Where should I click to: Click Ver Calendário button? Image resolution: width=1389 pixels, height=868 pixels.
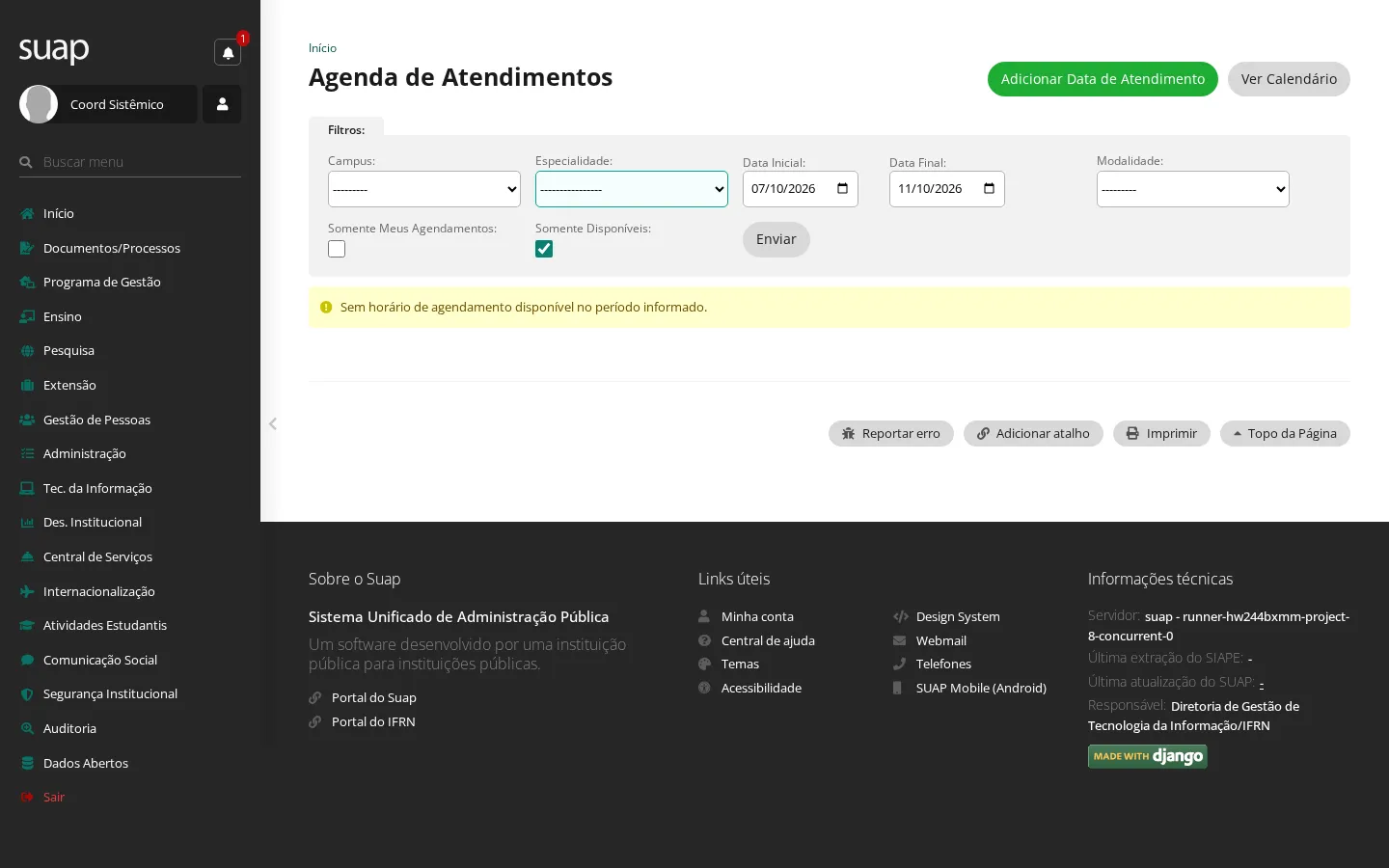click(x=1289, y=79)
